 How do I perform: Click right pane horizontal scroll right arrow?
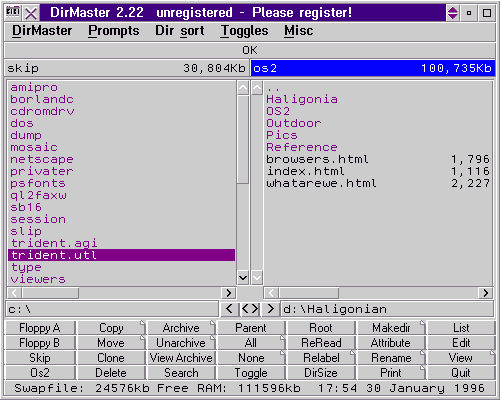click(486, 293)
